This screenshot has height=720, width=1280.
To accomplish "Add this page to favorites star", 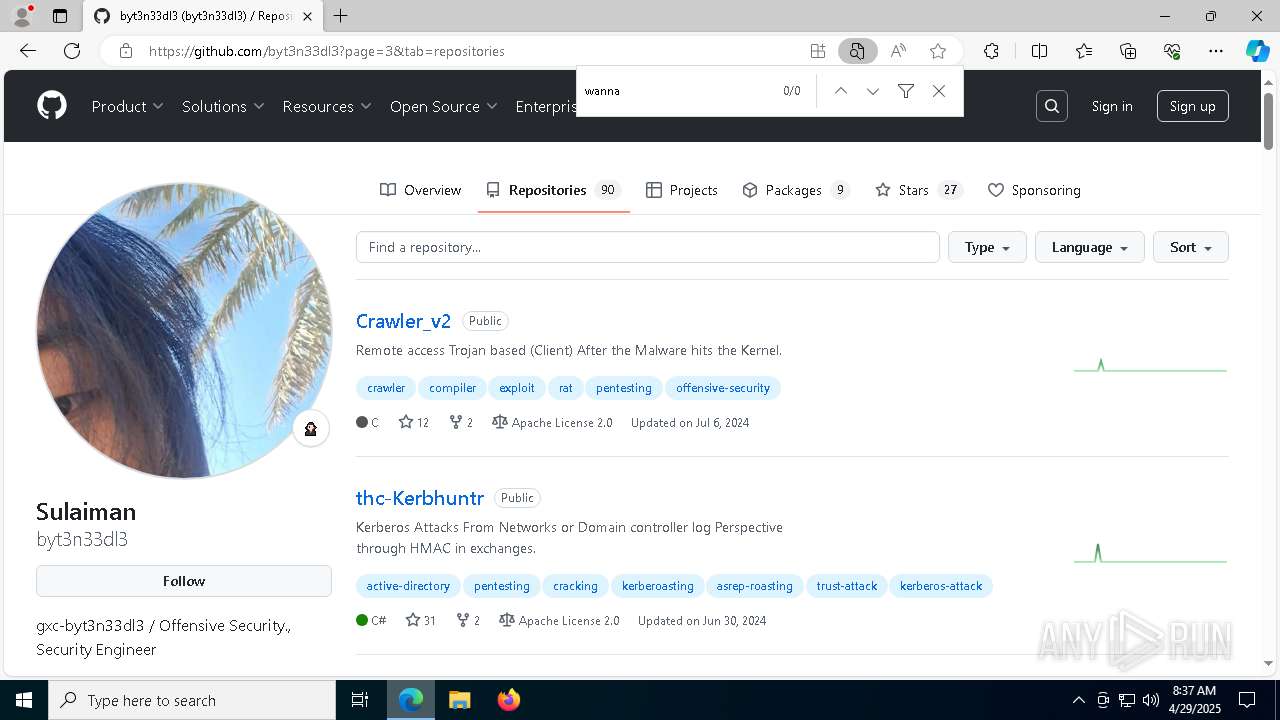I will tap(938, 51).
